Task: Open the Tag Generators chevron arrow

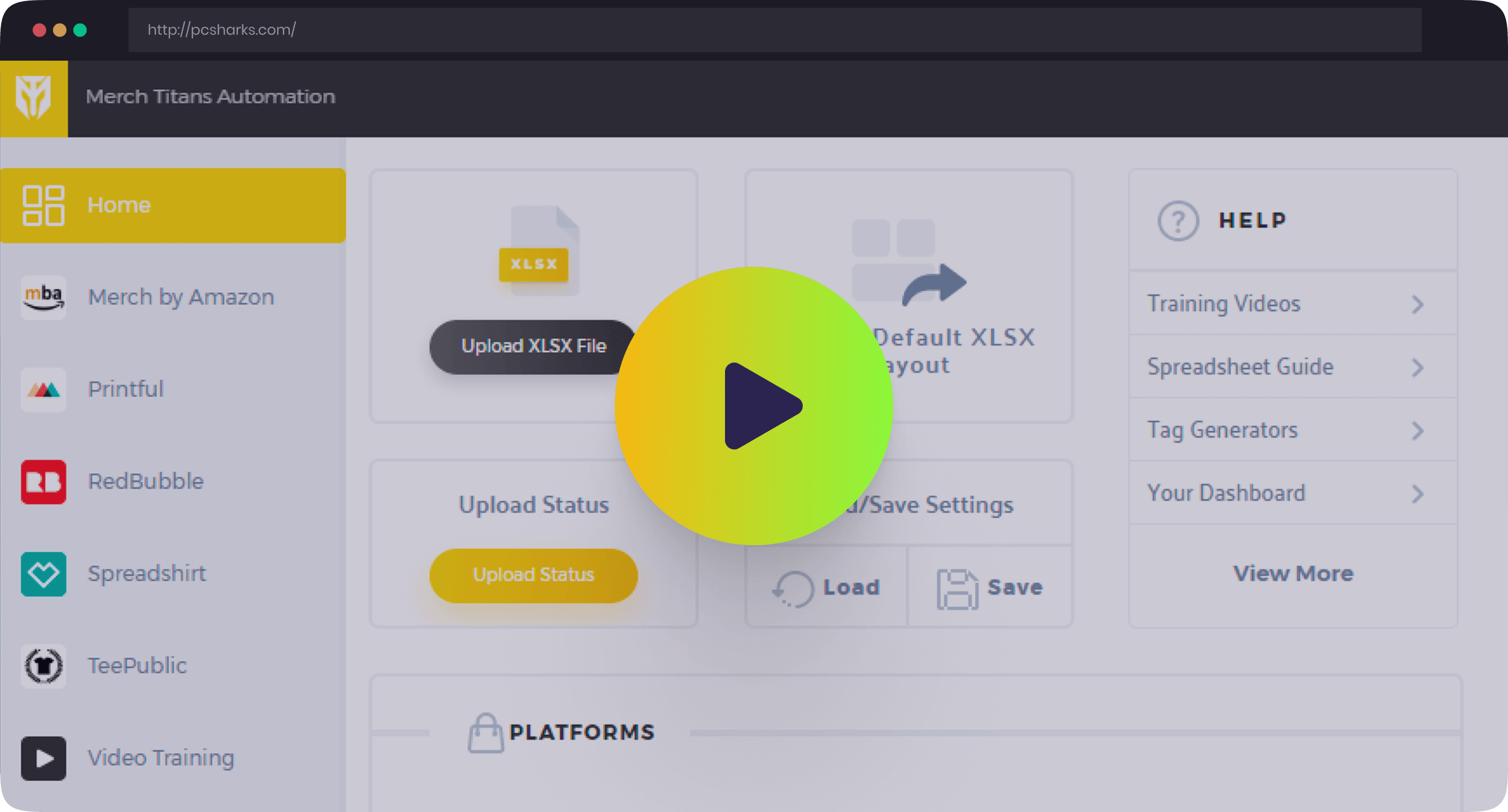Action: (1418, 430)
